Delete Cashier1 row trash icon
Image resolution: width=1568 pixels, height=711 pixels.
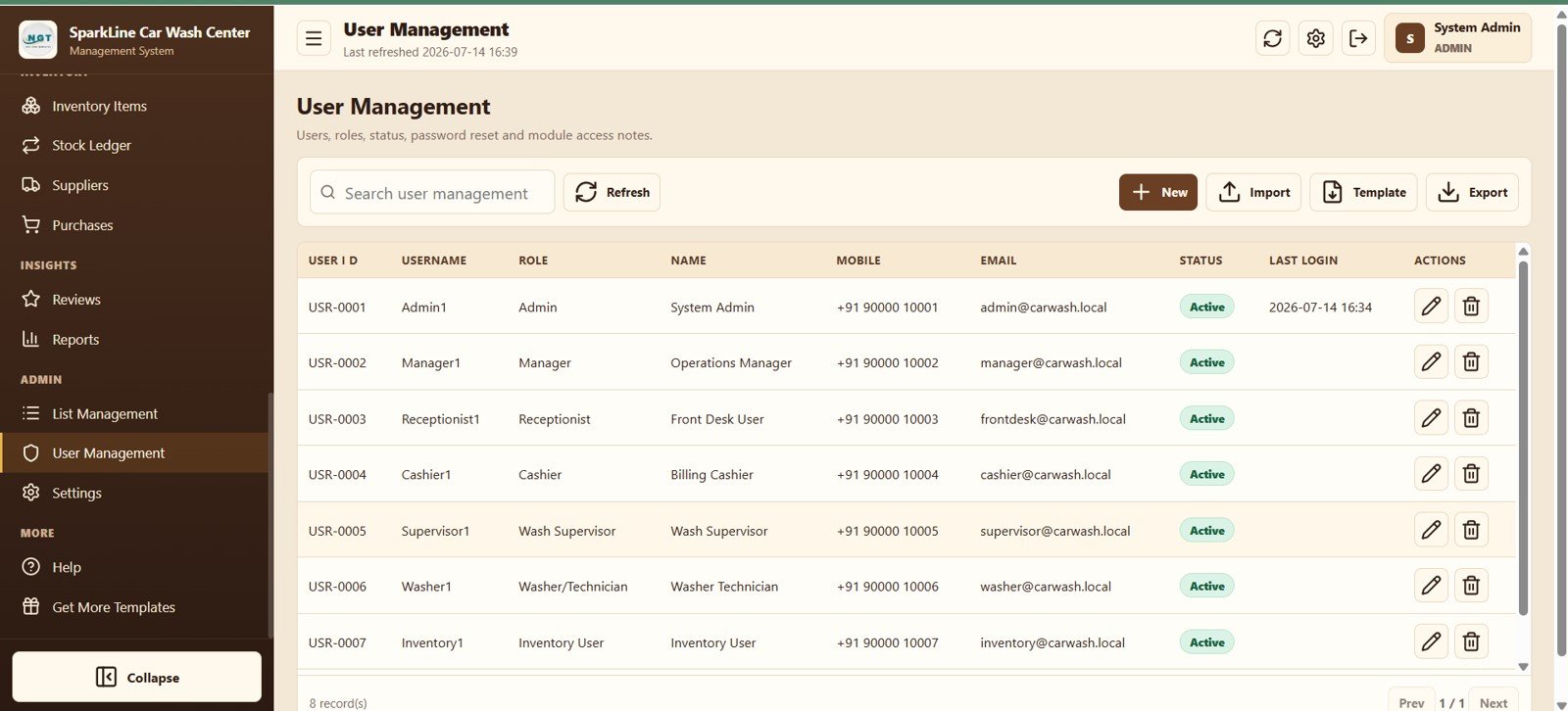point(1471,474)
